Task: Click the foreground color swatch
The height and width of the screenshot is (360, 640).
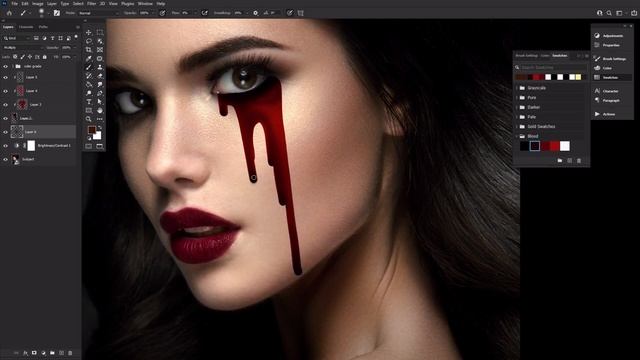Action: pyautogui.click(x=92, y=130)
